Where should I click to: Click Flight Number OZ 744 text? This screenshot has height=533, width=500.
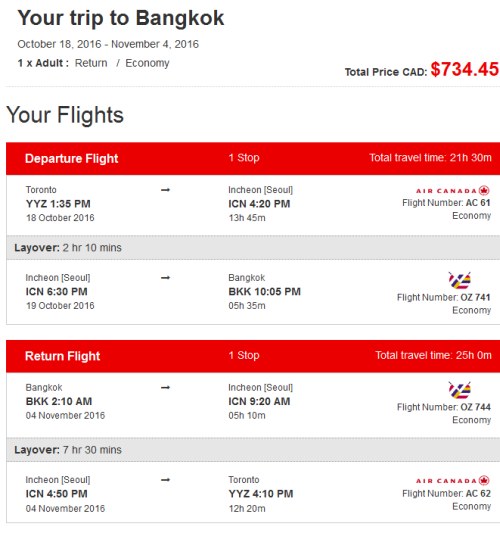(444, 407)
